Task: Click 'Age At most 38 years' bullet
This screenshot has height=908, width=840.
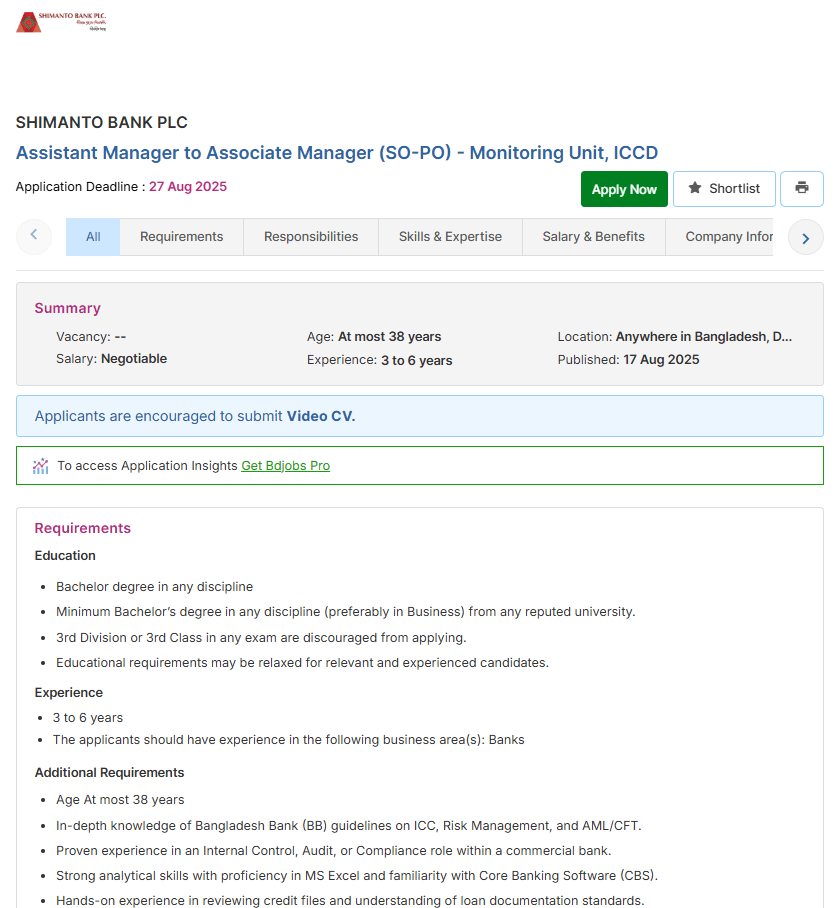Action: point(120,800)
